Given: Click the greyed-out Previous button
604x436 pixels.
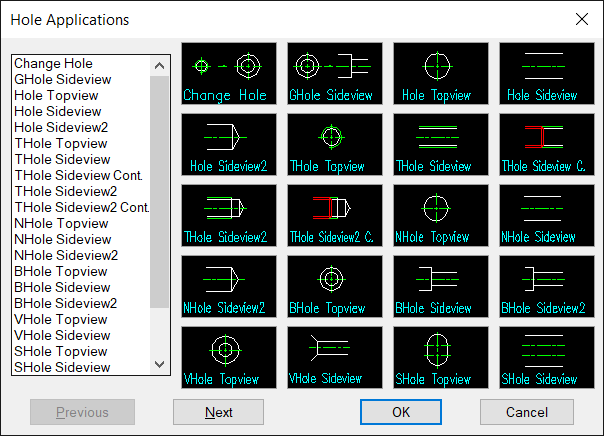Looking at the screenshot, I should click(x=82, y=412).
